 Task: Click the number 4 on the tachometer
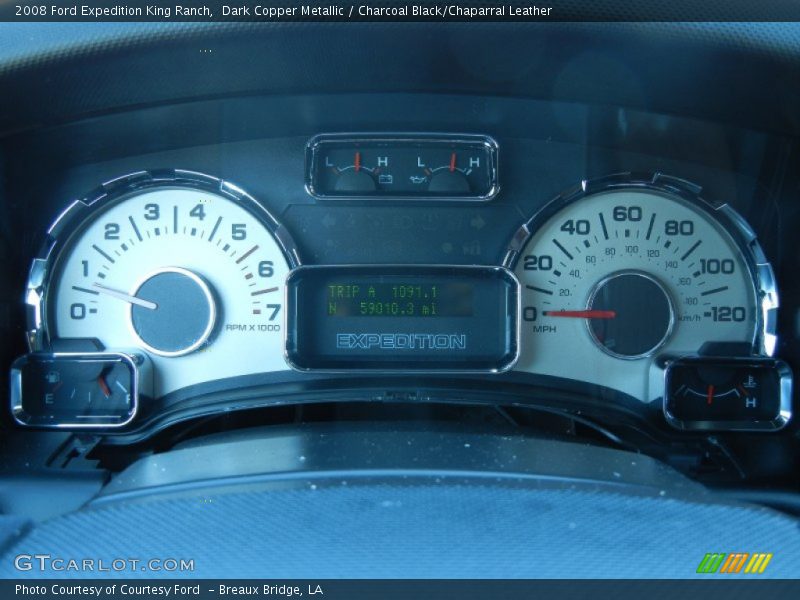pos(197,212)
